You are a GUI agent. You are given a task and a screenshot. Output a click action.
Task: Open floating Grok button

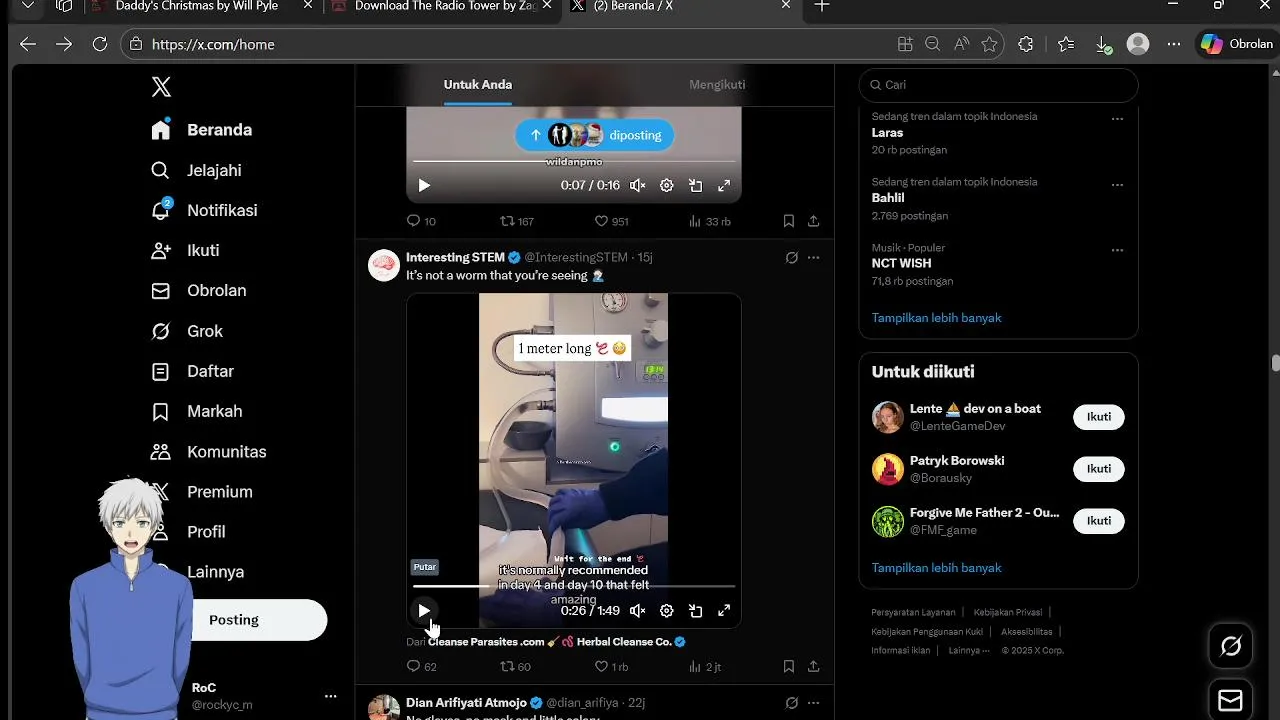point(1231,646)
